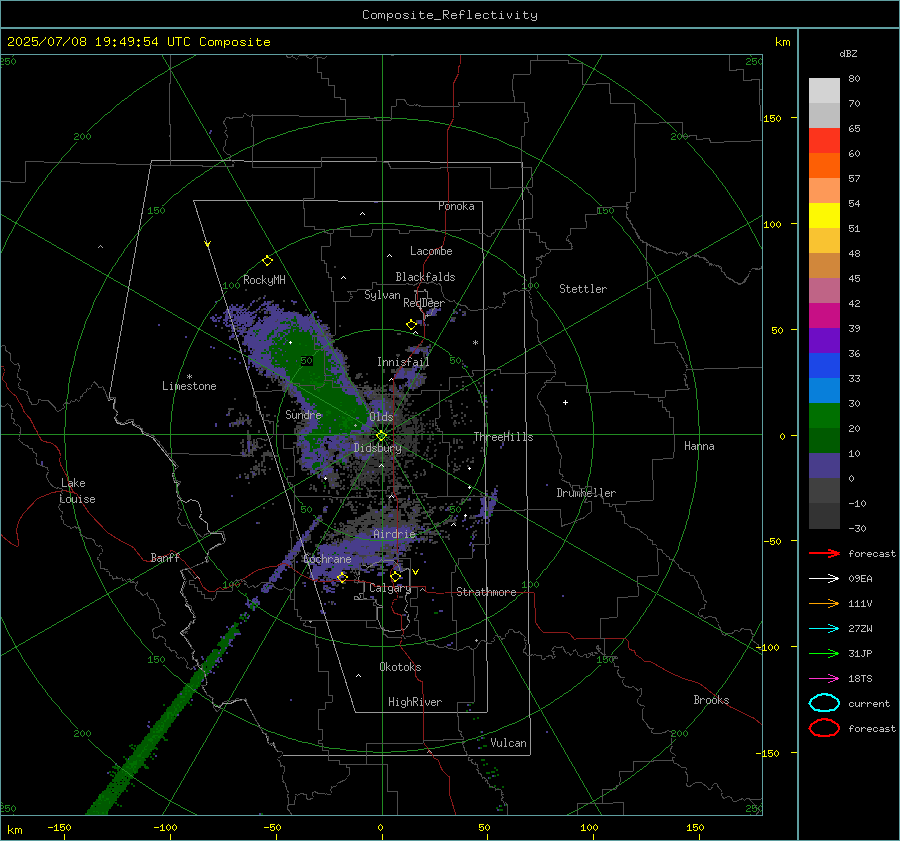Select the 39 dBZ magenta color swatch
Viewport: 900px width, 841px height.
pyautogui.click(x=824, y=315)
